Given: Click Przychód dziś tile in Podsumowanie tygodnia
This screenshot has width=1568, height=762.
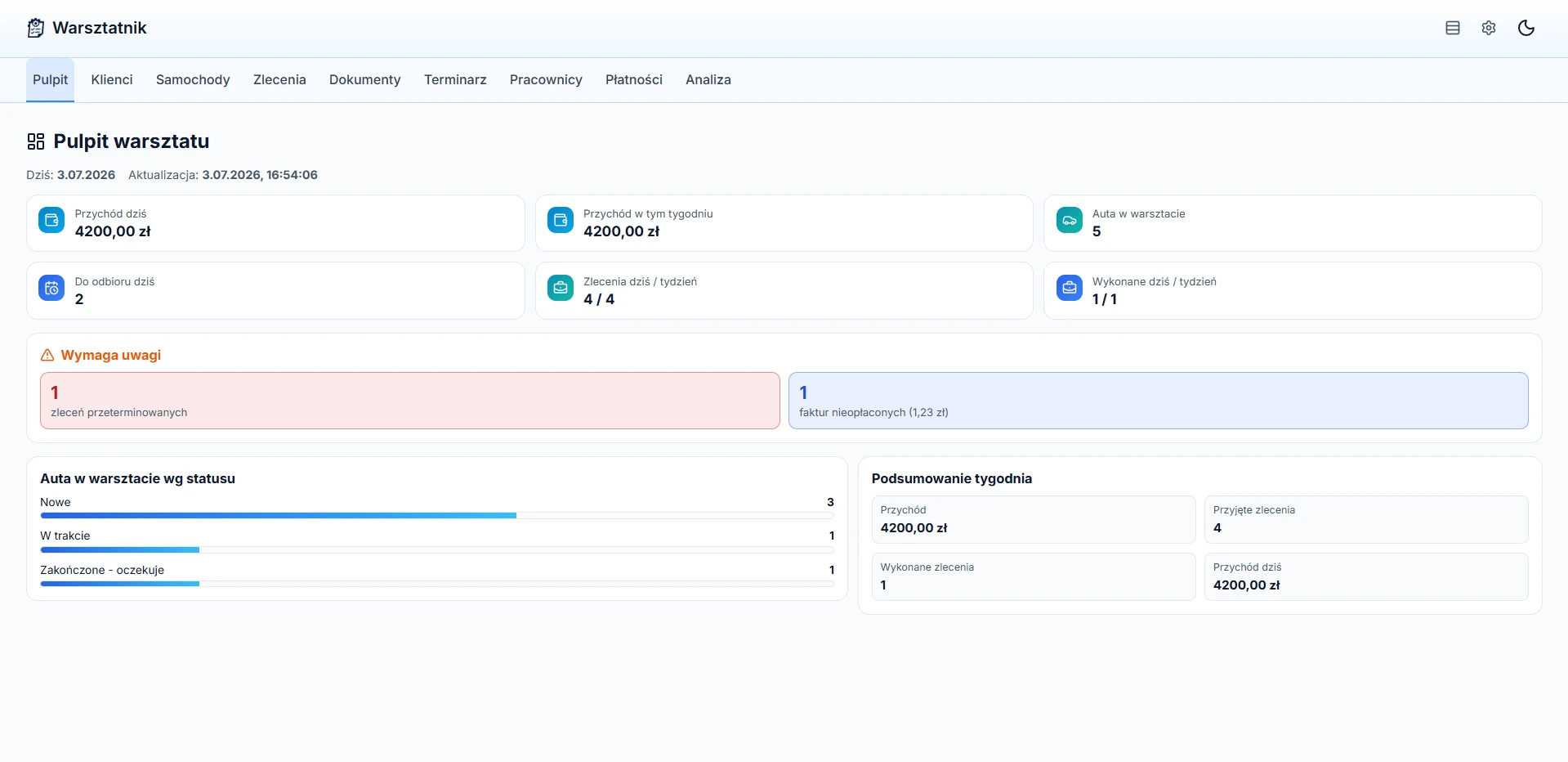Looking at the screenshot, I should (1366, 576).
